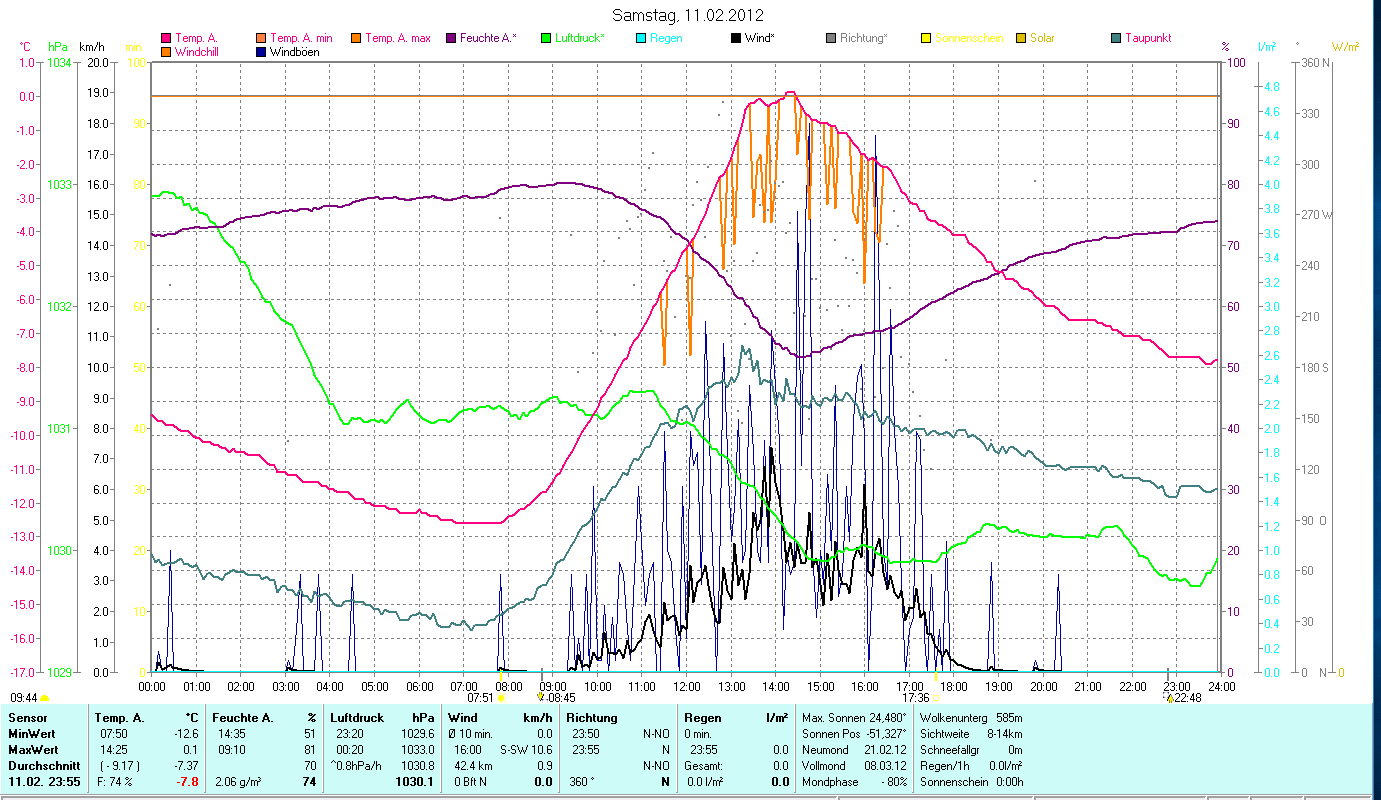Click the teal Taupunkt legend square
This screenshot has width=1381, height=800.
(1116, 39)
